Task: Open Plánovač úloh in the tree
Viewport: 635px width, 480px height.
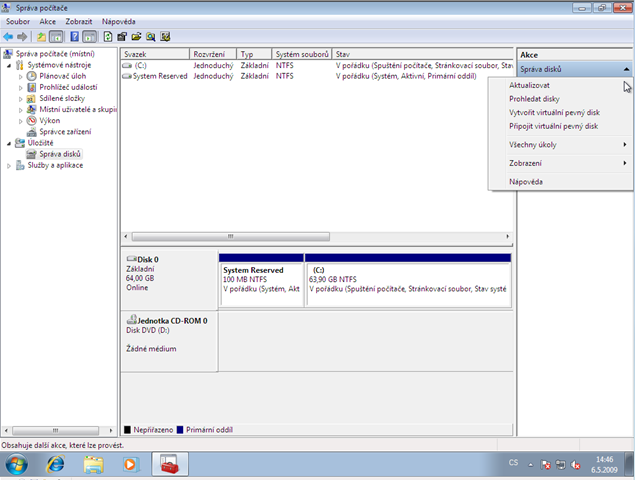Action: point(62,76)
